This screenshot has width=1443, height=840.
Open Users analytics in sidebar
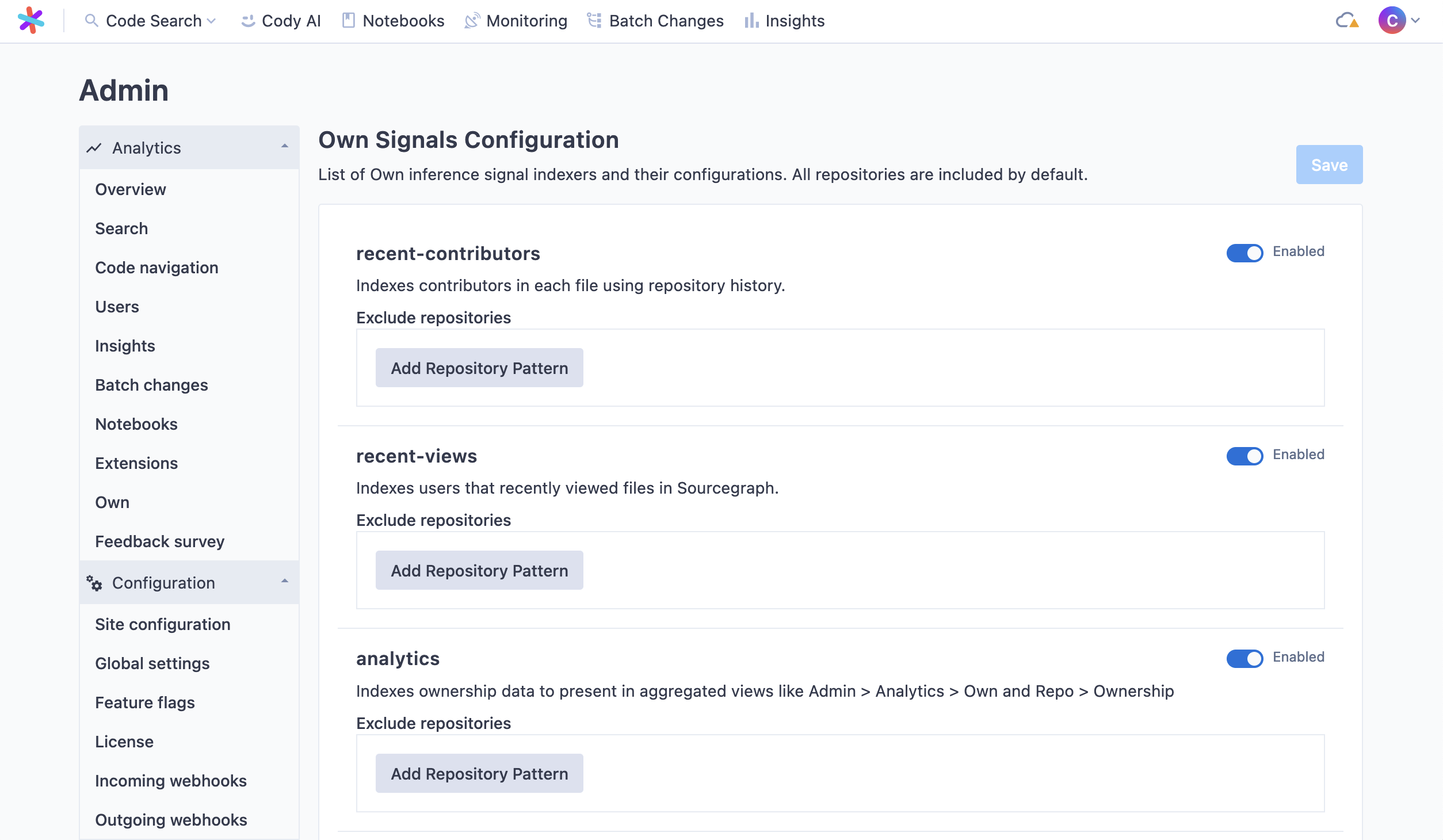[189, 307]
